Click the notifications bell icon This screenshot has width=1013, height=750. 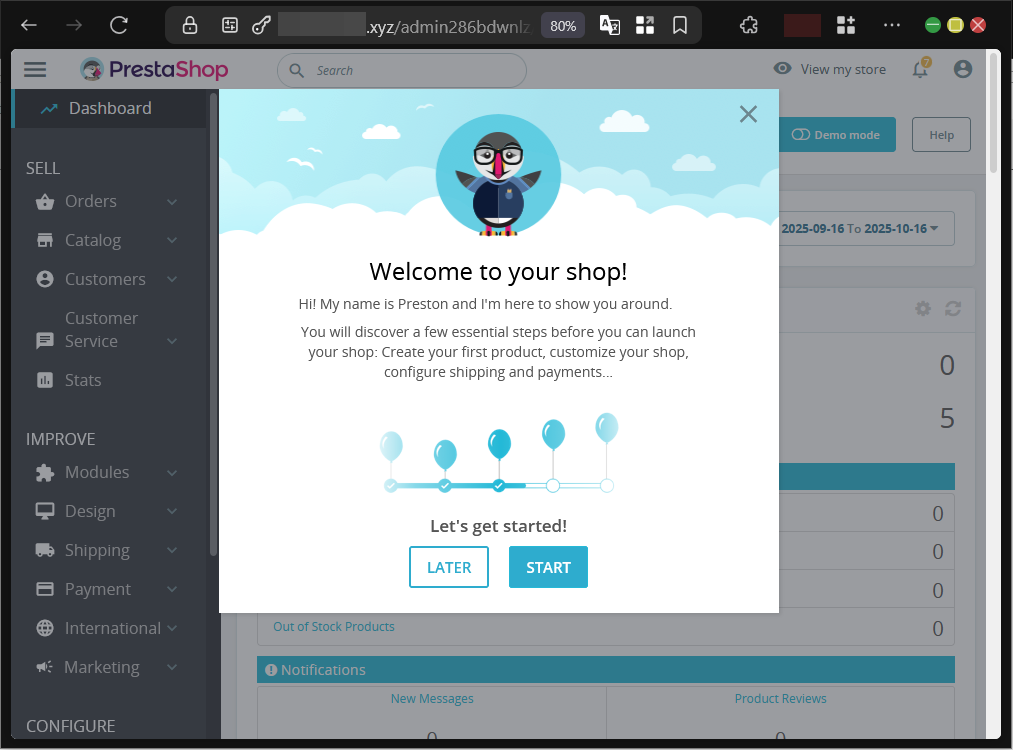click(x=918, y=69)
